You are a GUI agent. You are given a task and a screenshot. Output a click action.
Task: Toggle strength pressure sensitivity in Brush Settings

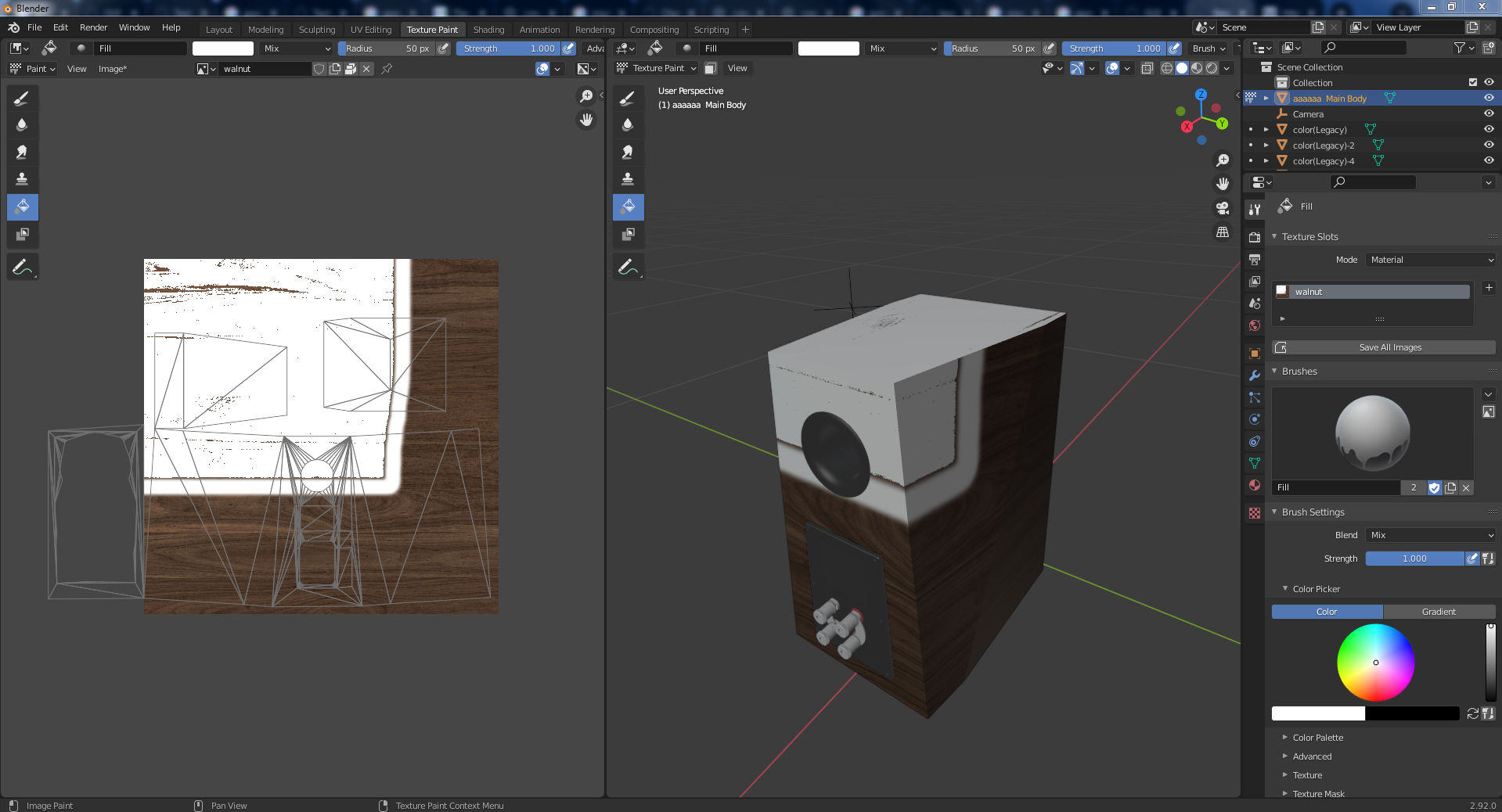(1472, 559)
